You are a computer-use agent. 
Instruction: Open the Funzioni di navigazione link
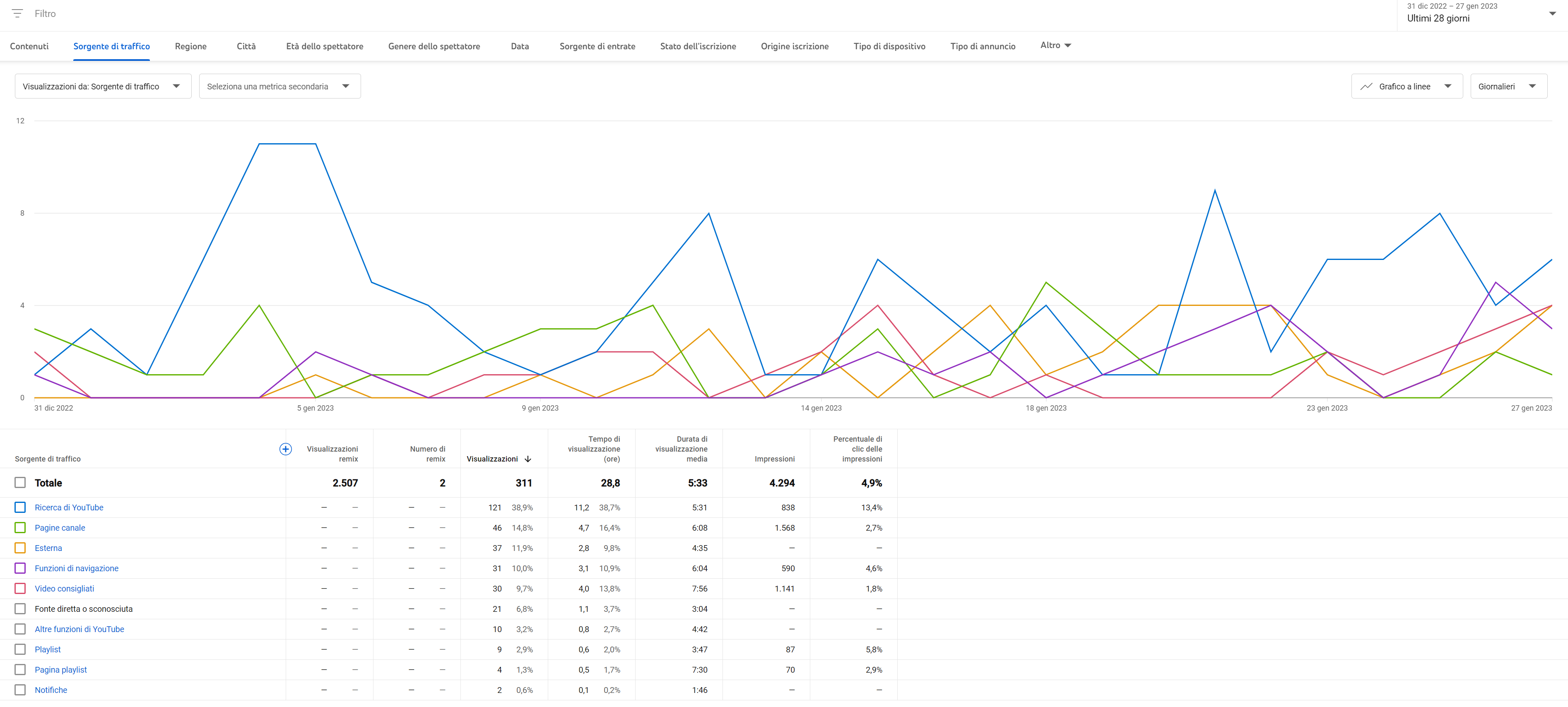[x=76, y=568]
